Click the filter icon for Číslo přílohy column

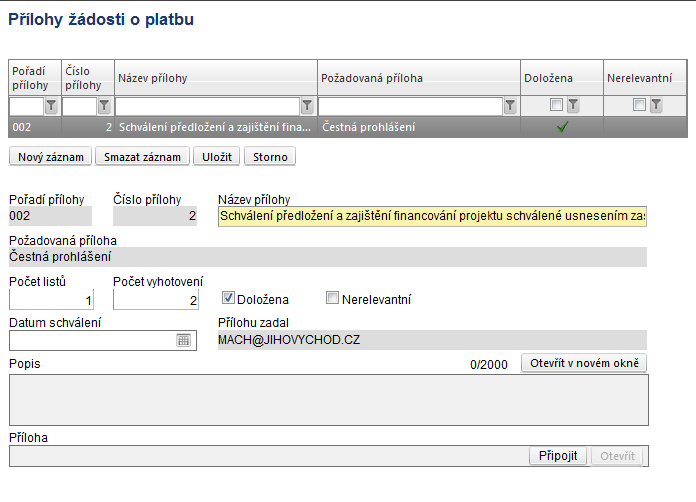[x=104, y=106]
